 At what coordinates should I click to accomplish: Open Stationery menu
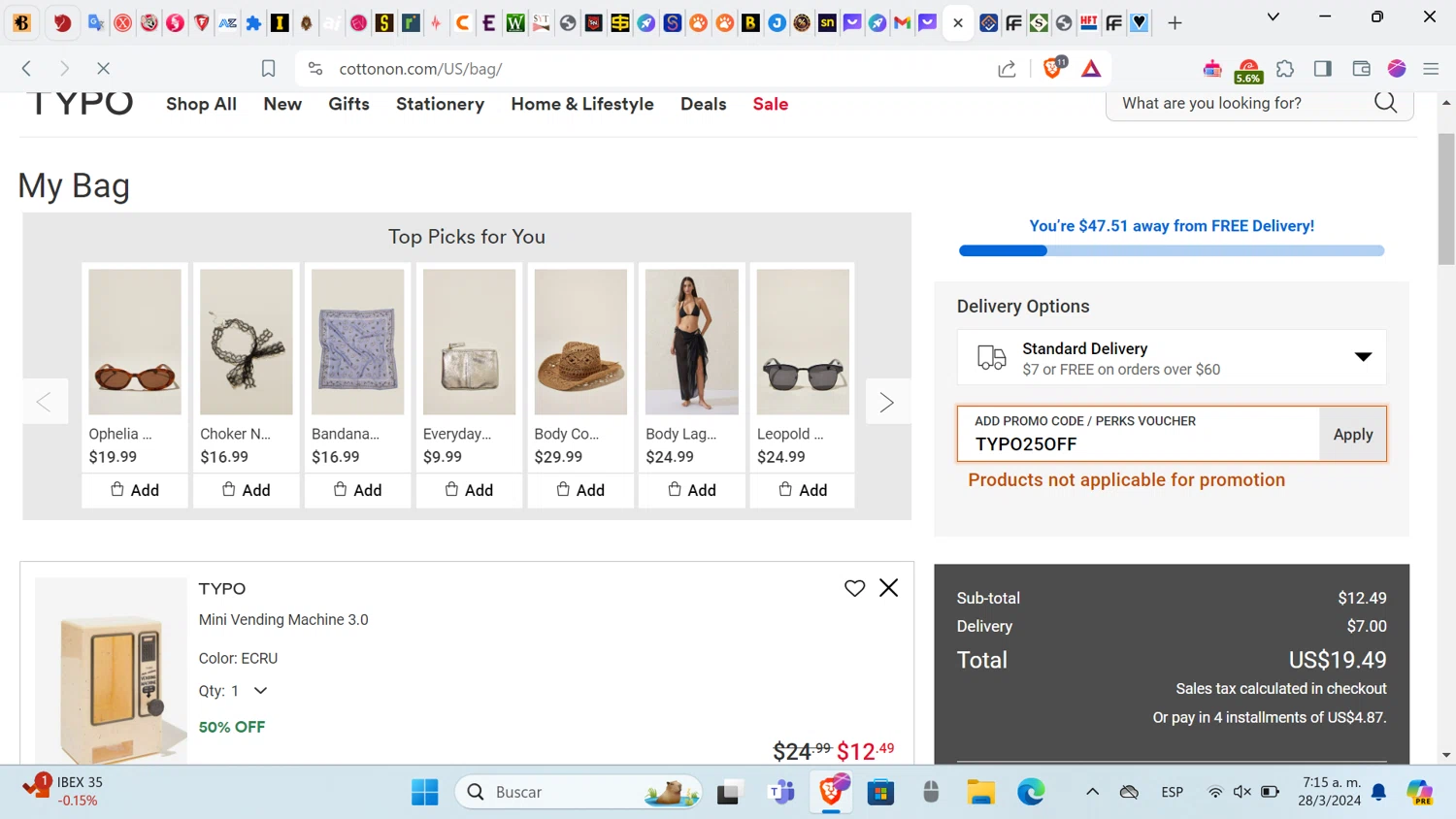[x=440, y=104]
